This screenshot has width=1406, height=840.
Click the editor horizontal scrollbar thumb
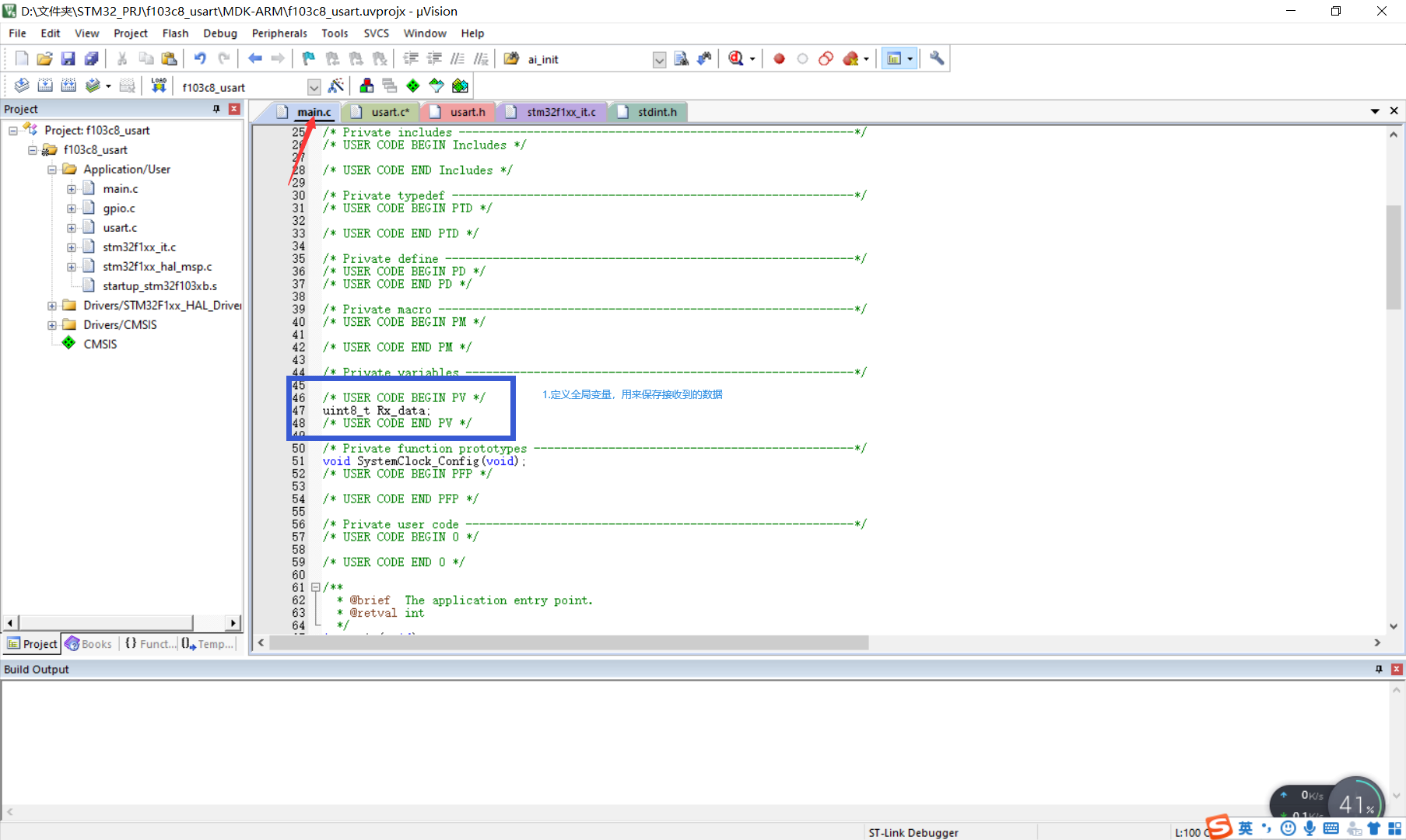click(x=569, y=642)
